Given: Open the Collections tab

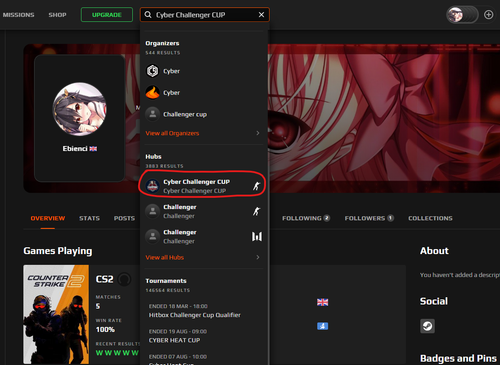Looking at the screenshot, I should coord(430,218).
